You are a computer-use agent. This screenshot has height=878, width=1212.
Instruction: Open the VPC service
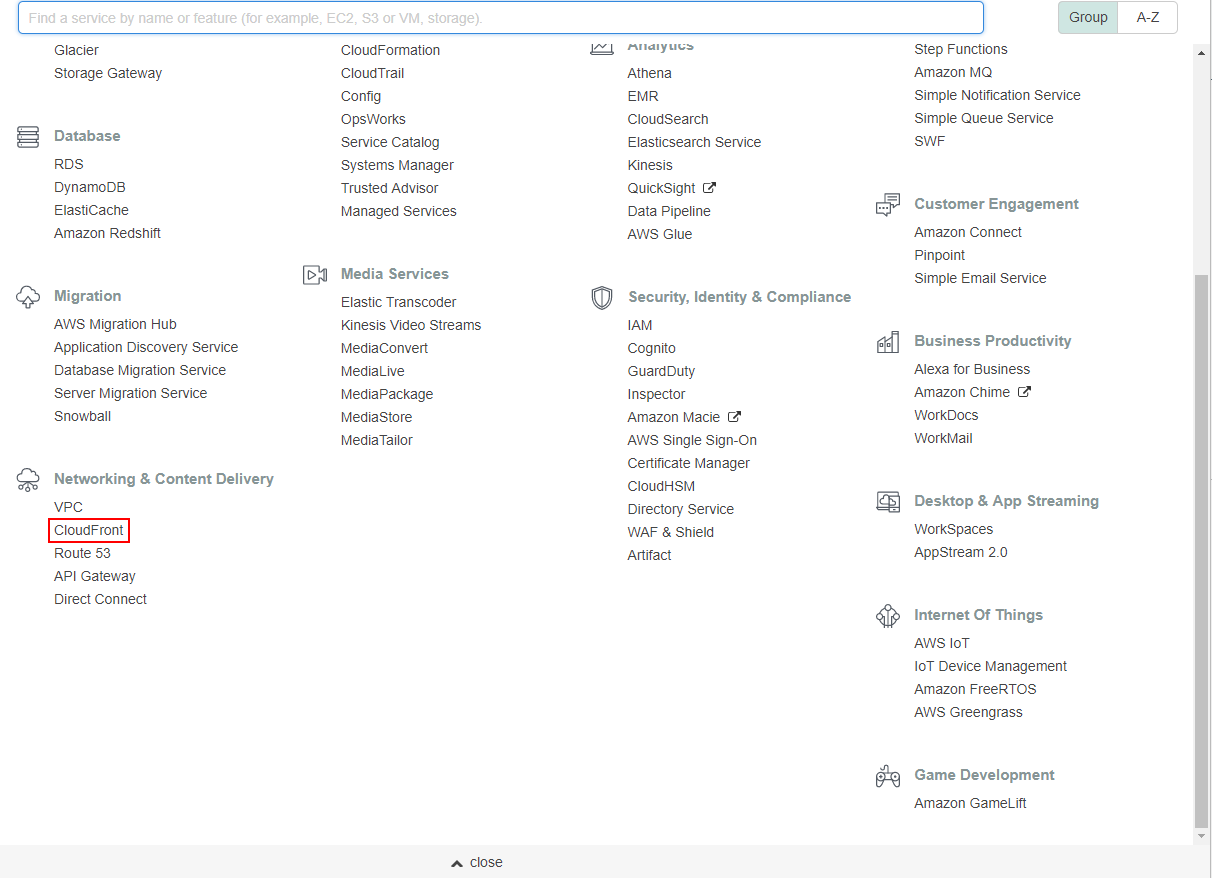(68, 507)
